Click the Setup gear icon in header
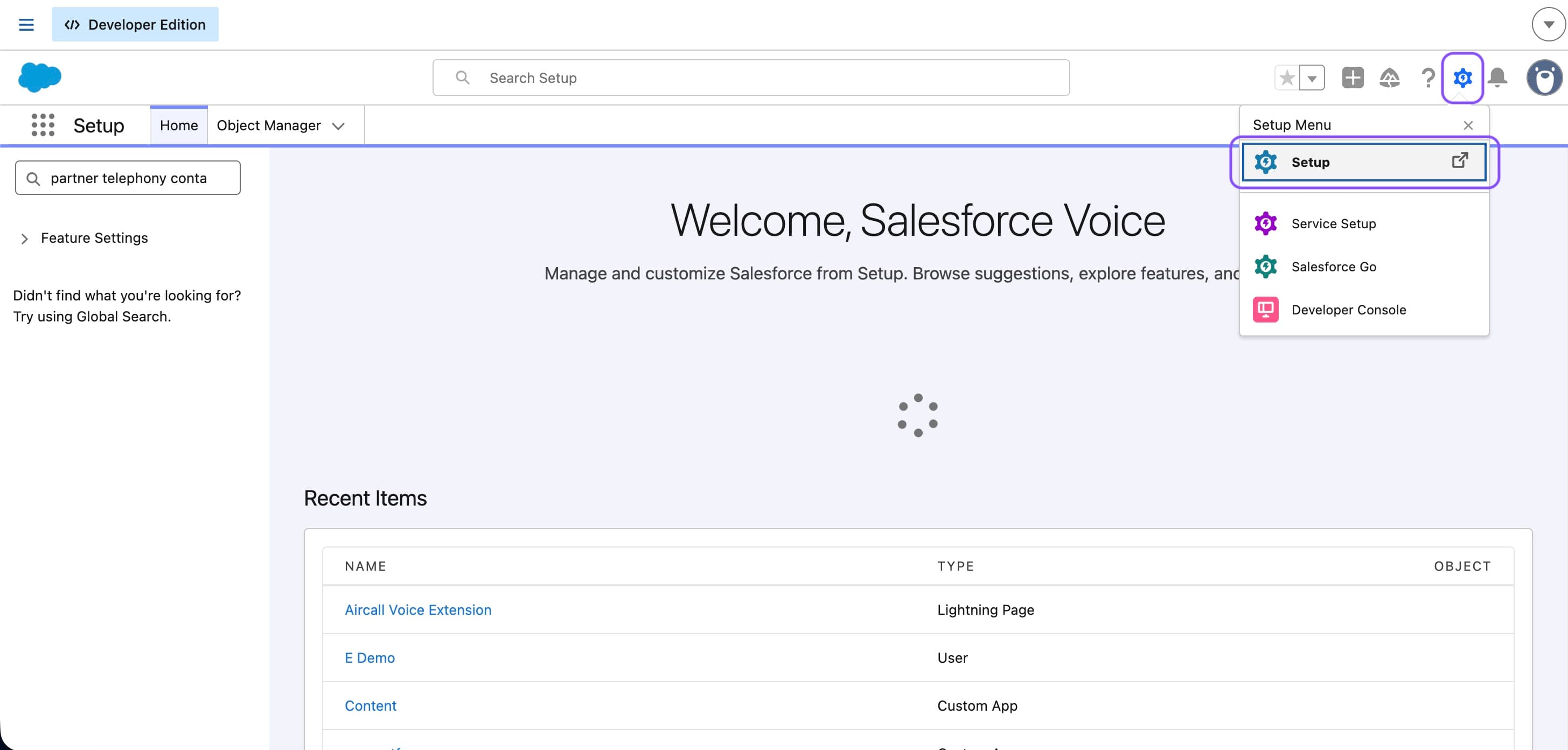The image size is (1568, 750). click(1462, 78)
